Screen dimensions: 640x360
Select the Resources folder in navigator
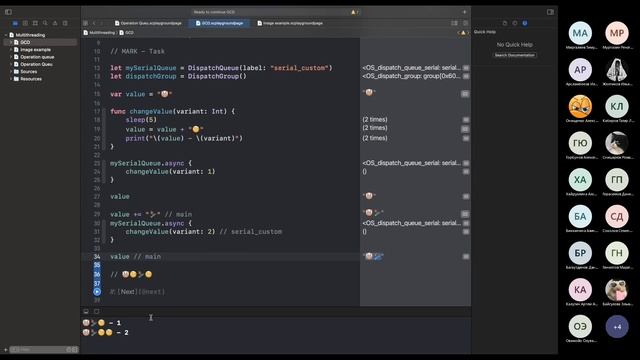[31, 79]
